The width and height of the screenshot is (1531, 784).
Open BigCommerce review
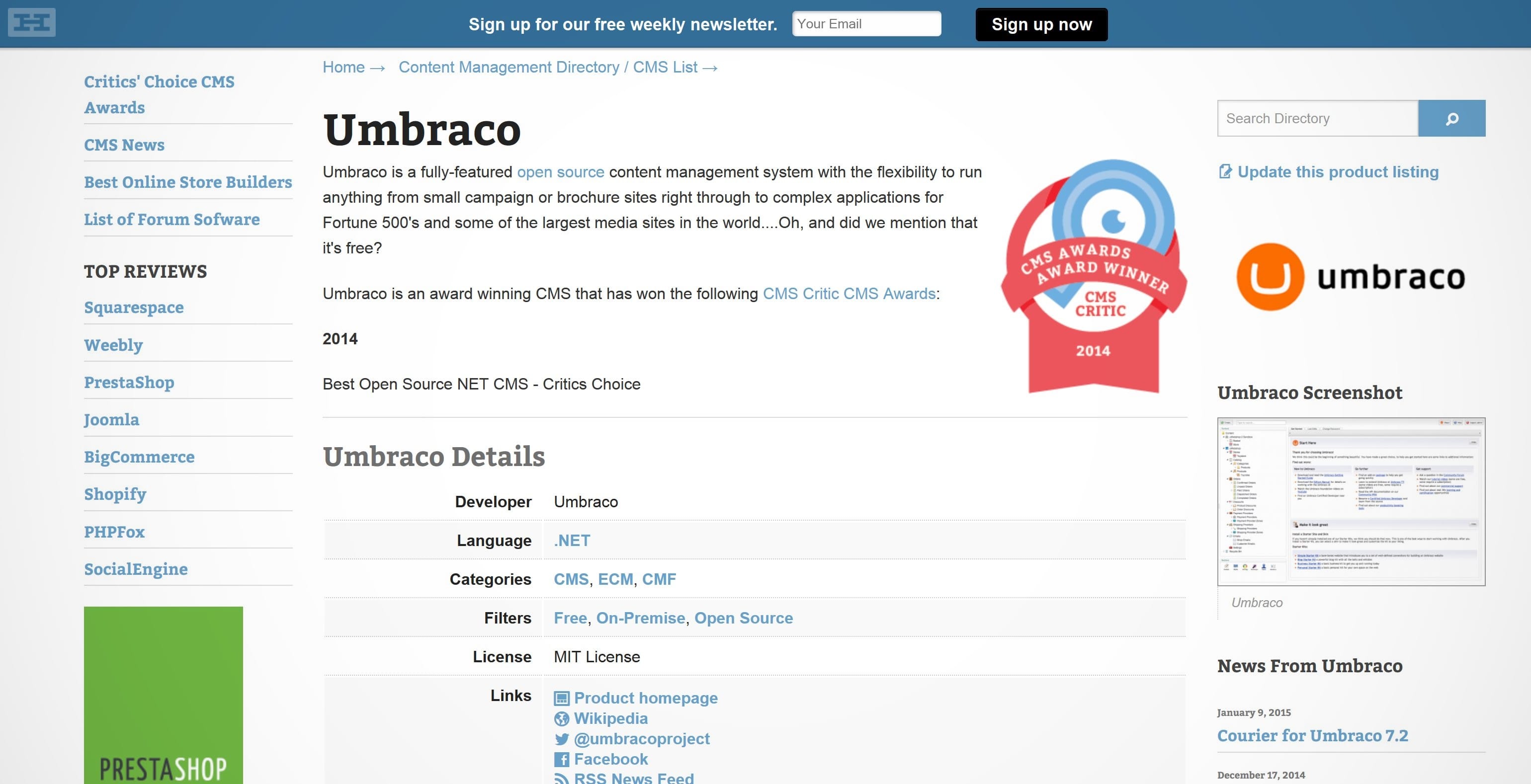pos(139,457)
